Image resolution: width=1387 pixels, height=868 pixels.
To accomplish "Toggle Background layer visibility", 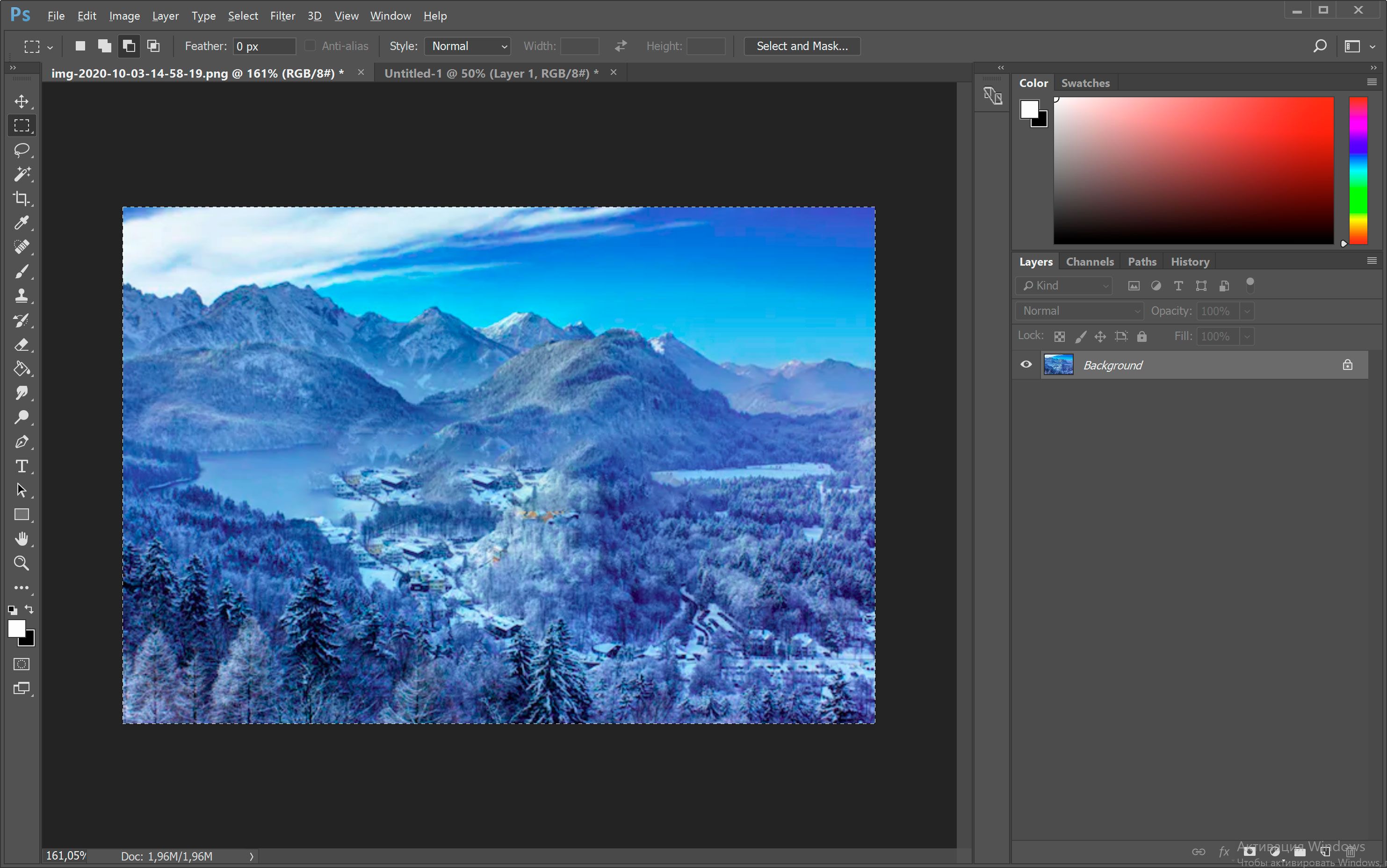I will [x=1025, y=364].
